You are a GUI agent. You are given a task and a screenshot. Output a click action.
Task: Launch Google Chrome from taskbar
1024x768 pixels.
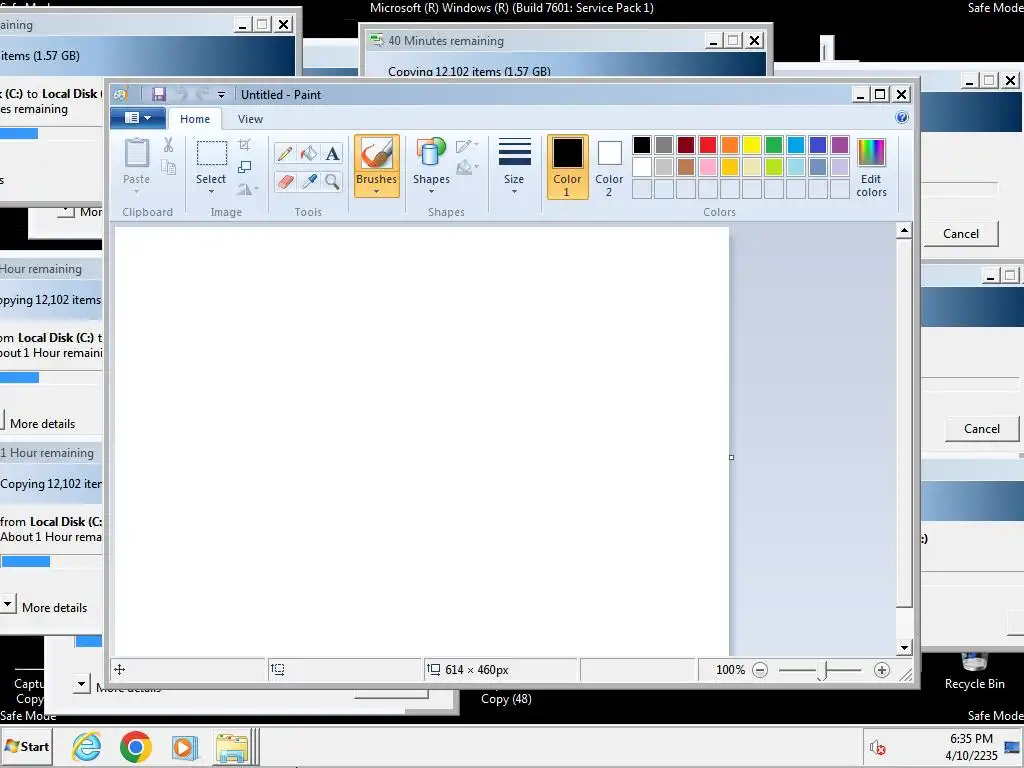click(136, 746)
